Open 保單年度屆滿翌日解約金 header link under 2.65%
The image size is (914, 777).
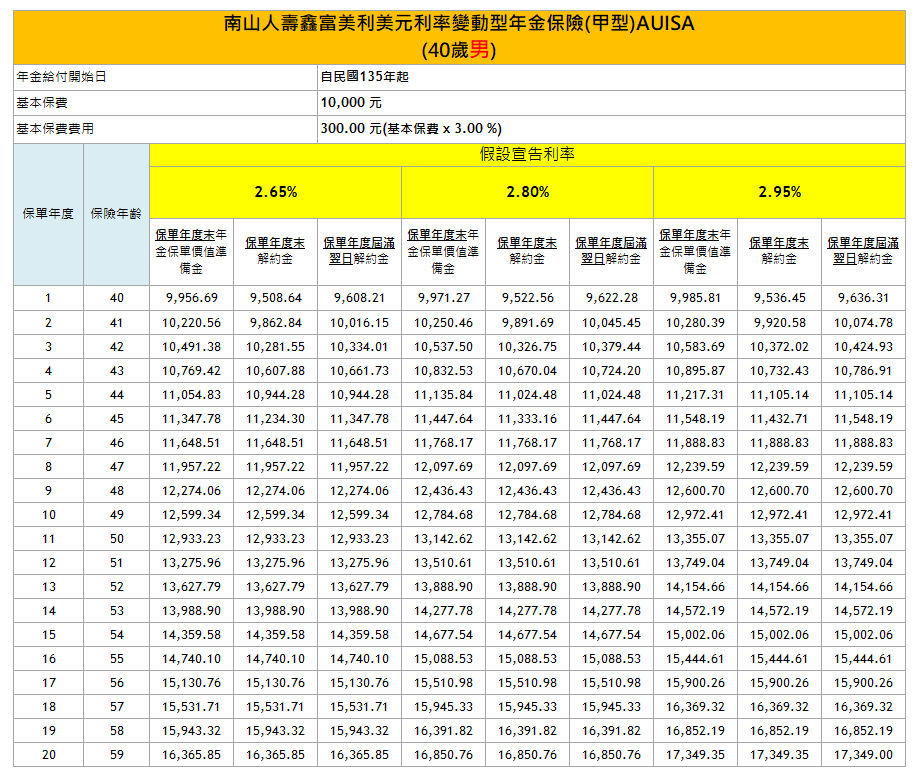(x=359, y=251)
